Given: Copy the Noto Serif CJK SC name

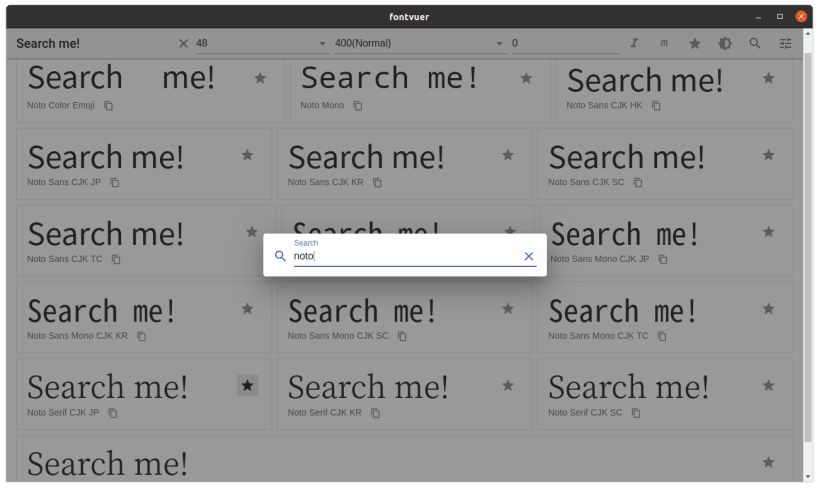Looking at the screenshot, I should tap(636, 413).
